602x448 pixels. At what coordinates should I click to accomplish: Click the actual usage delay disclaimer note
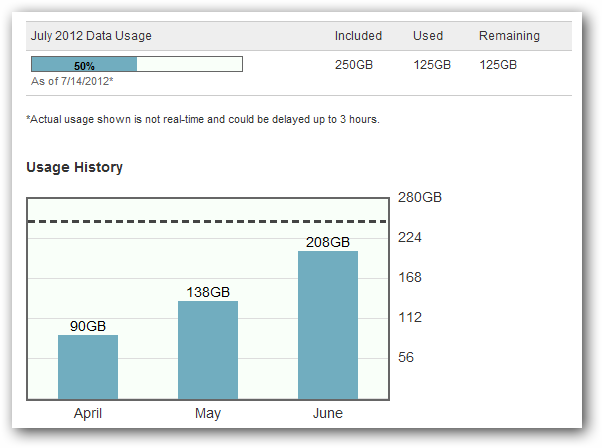point(202,119)
